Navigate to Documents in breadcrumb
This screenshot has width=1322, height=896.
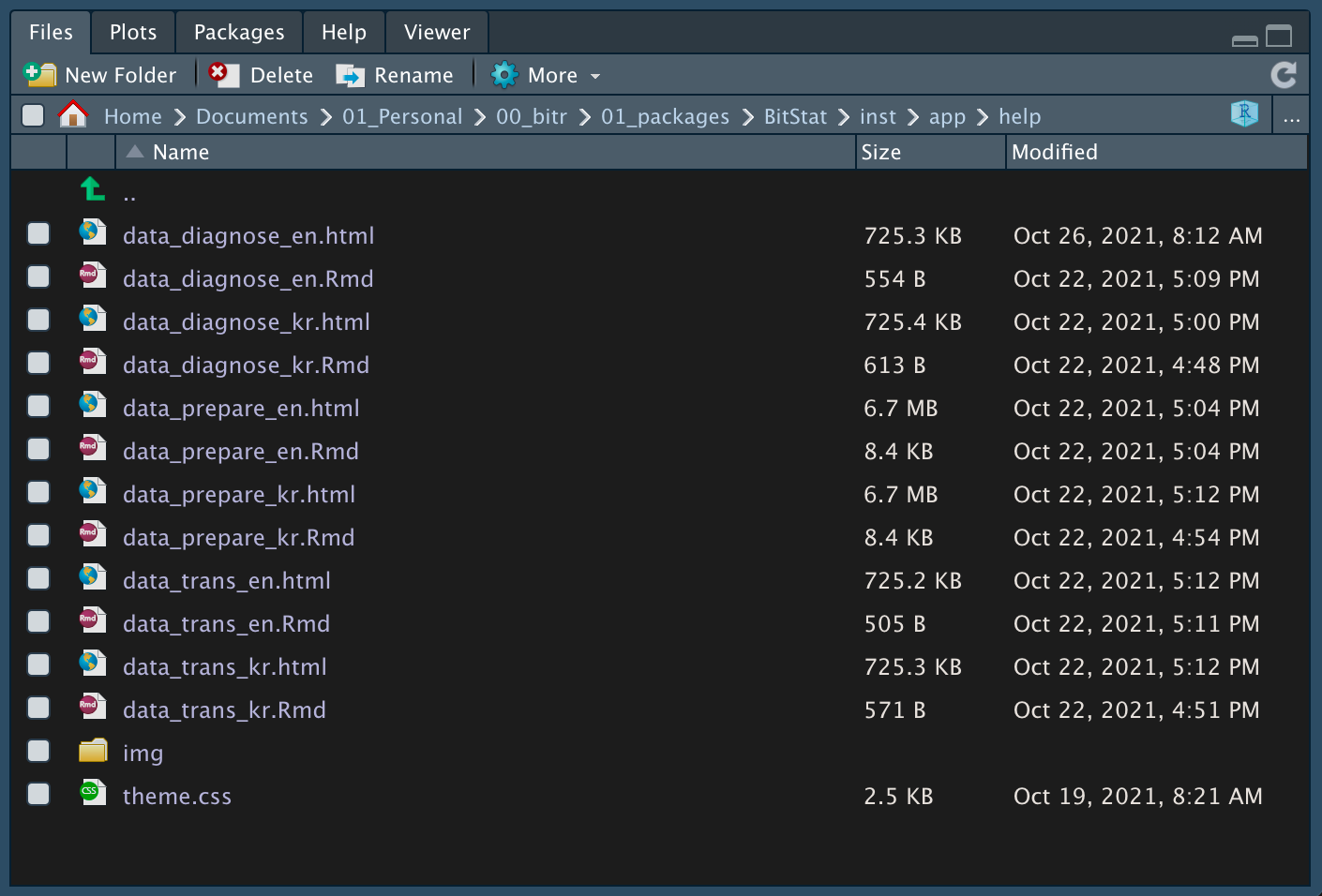(x=252, y=116)
